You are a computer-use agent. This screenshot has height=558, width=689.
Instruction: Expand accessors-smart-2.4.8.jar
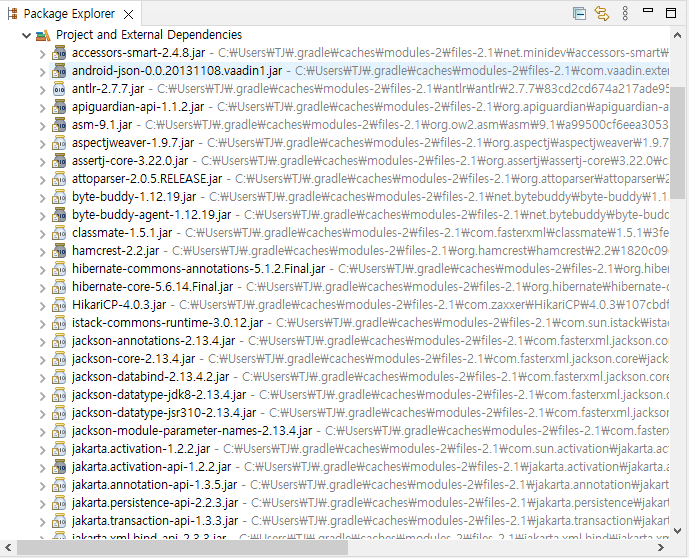point(43,54)
